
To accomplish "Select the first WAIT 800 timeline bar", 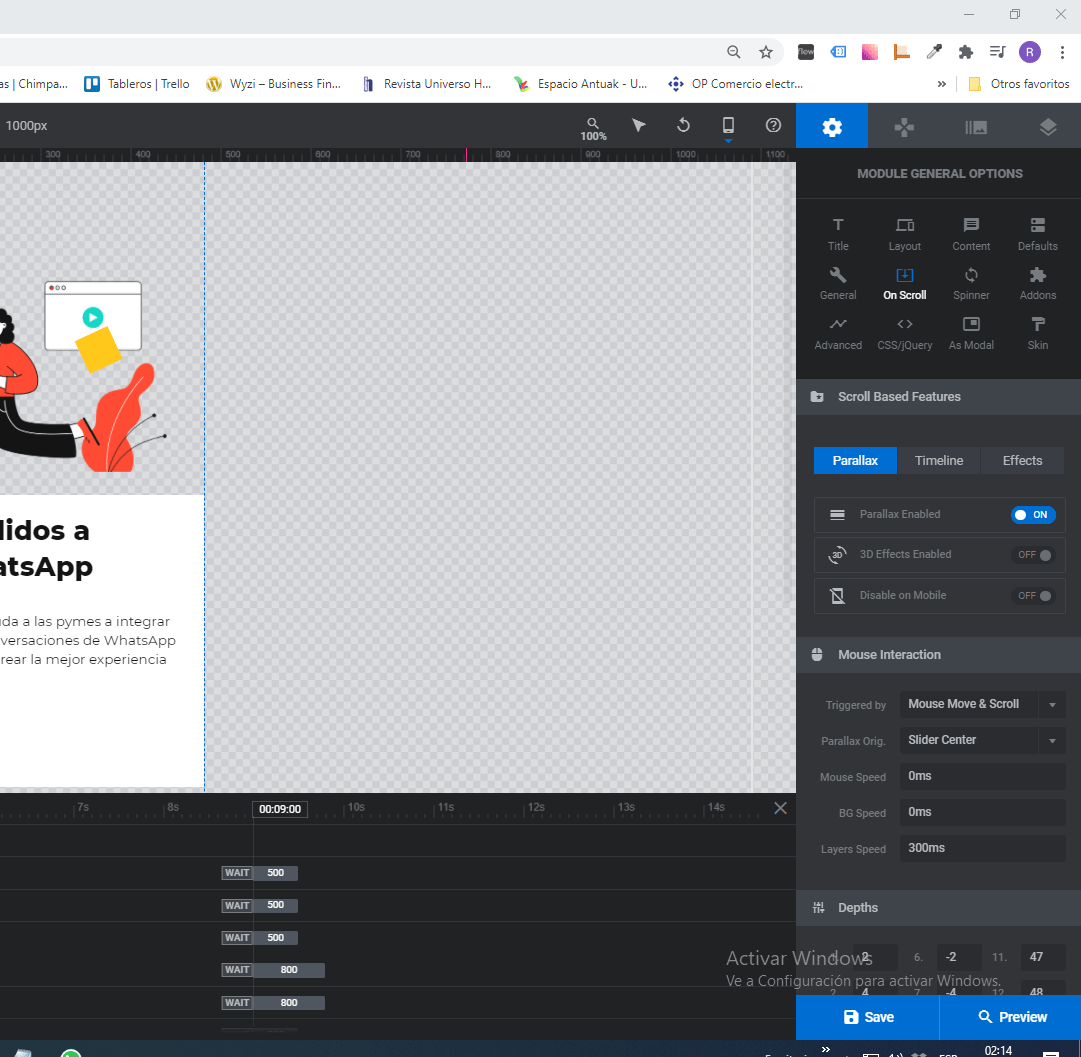I will (x=273, y=970).
